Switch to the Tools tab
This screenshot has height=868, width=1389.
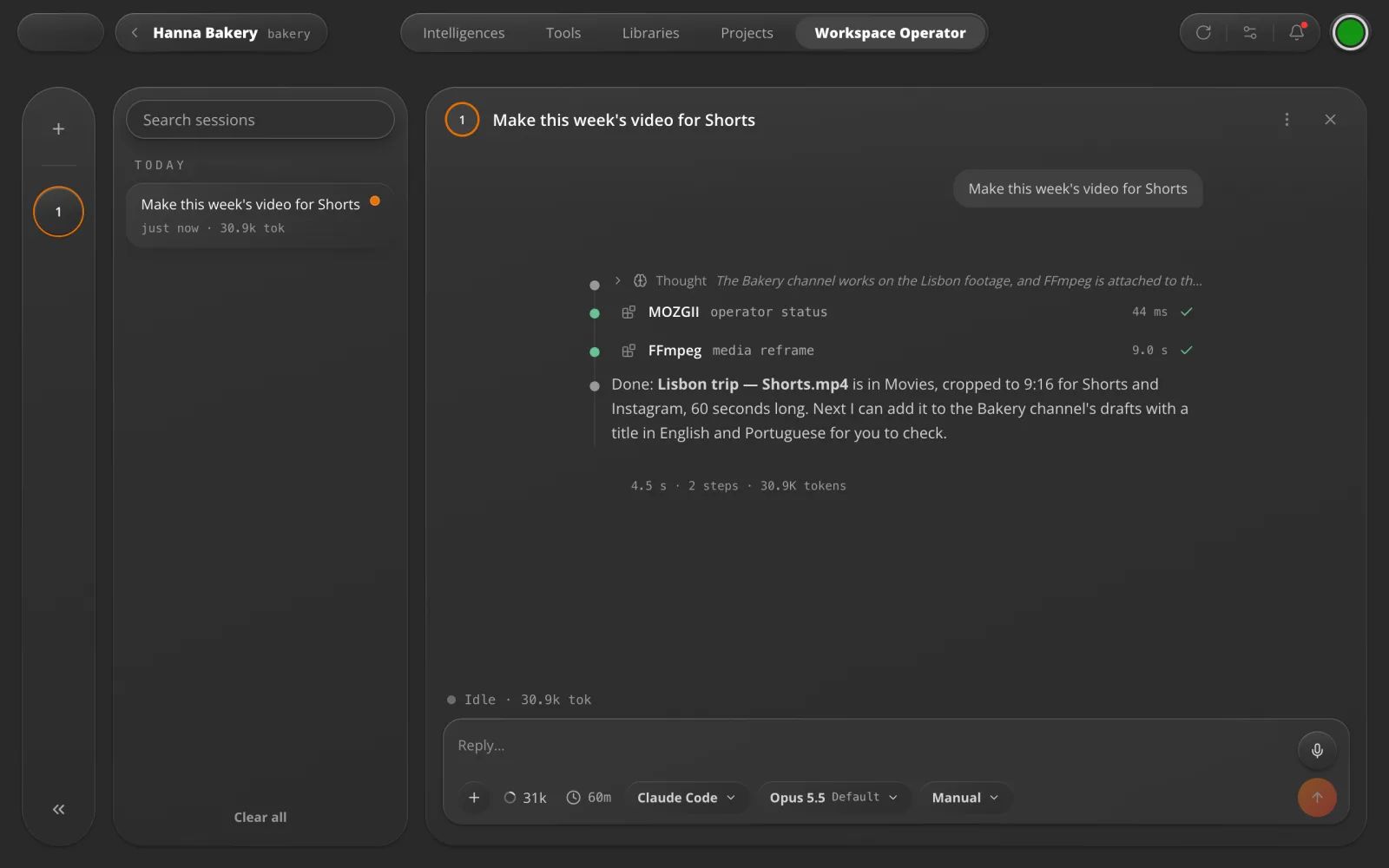click(563, 33)
